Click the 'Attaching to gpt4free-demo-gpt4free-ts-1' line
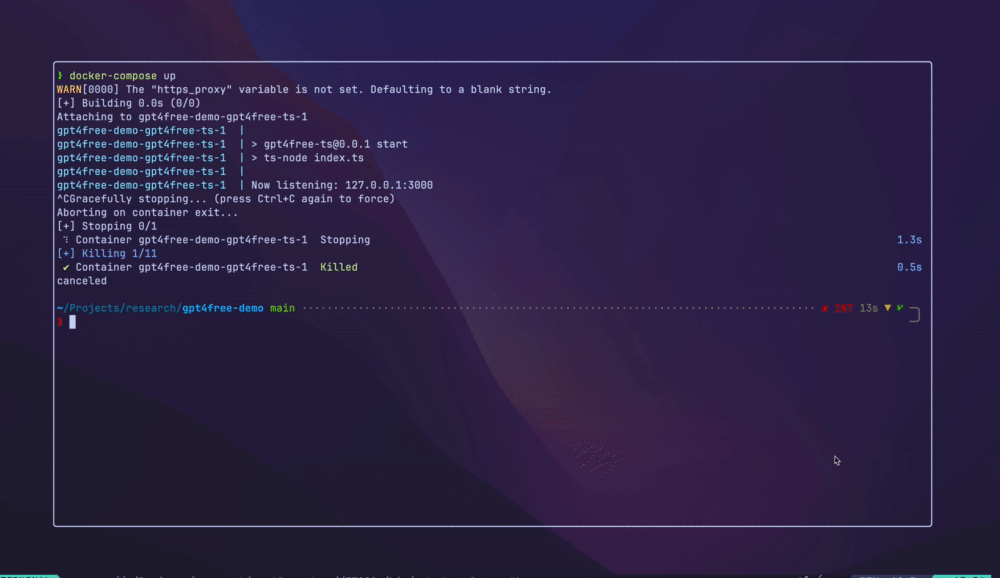The height and width of the screenshot is (578, 1000). 182,117
